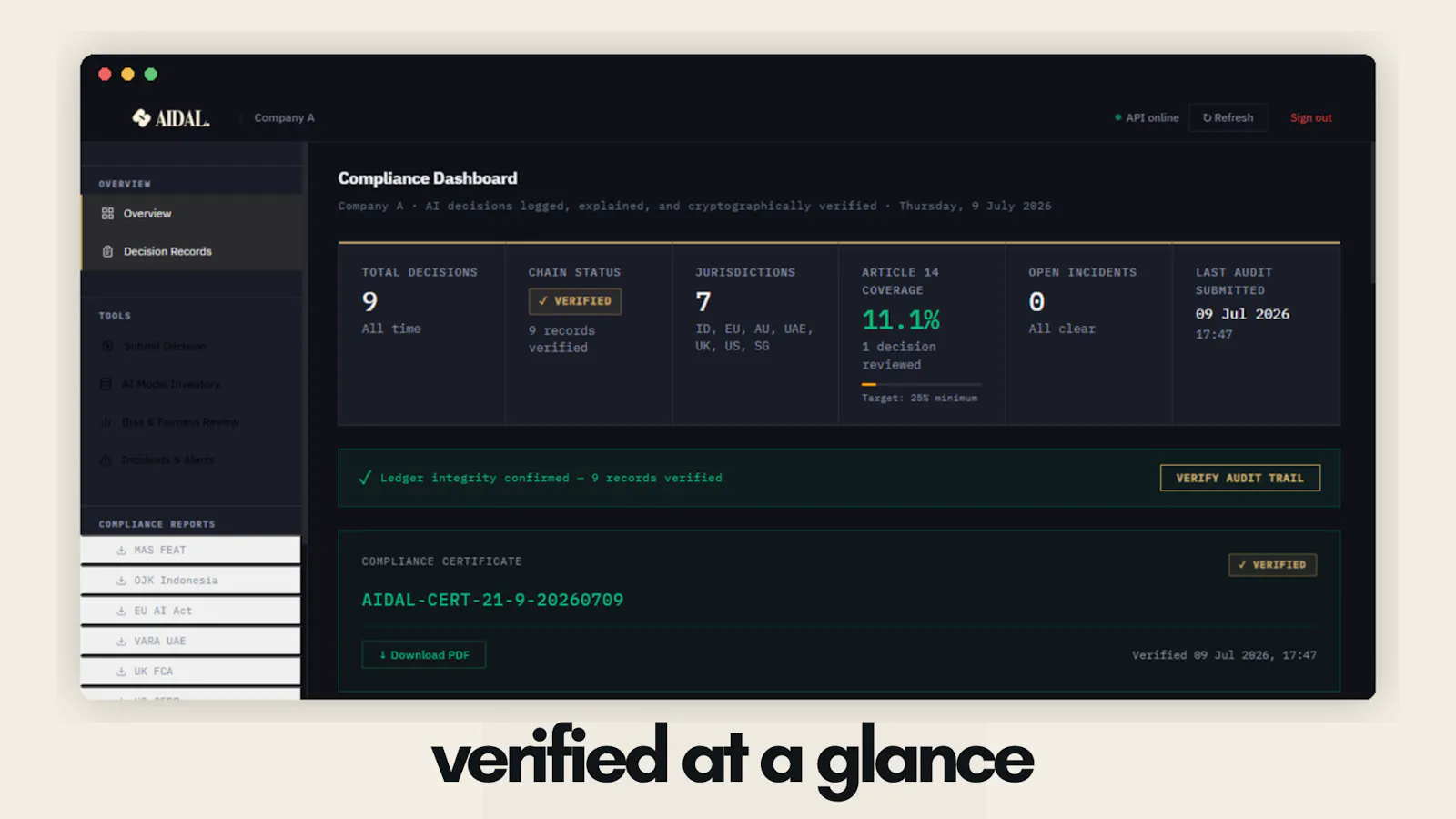Click the EU AI Act download icon

(x=121, y=611)
